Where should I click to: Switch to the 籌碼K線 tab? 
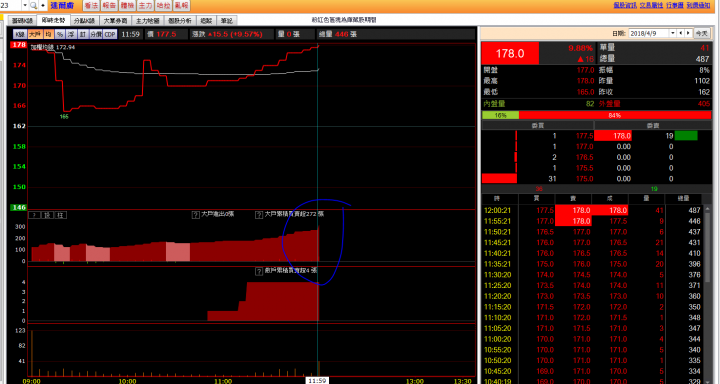coord(22,21)
